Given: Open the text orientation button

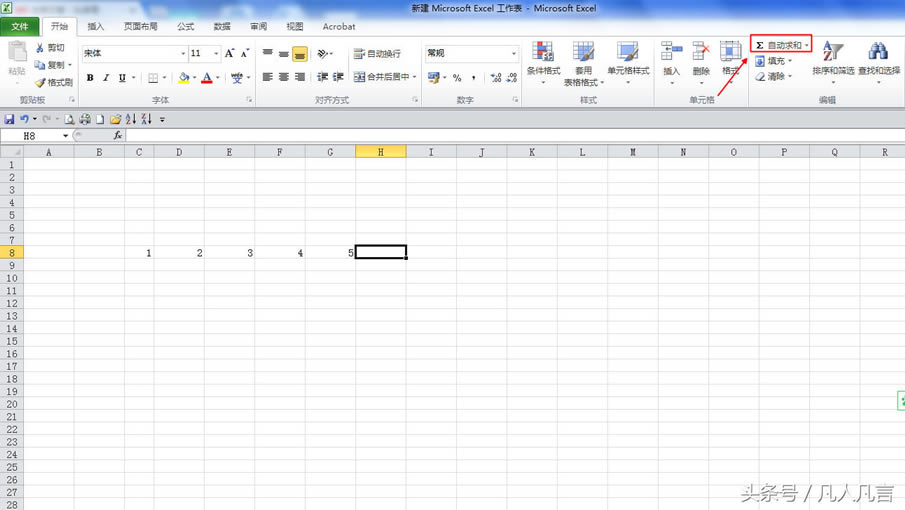Looking at the screenshot, I should [x=324, y=53].
